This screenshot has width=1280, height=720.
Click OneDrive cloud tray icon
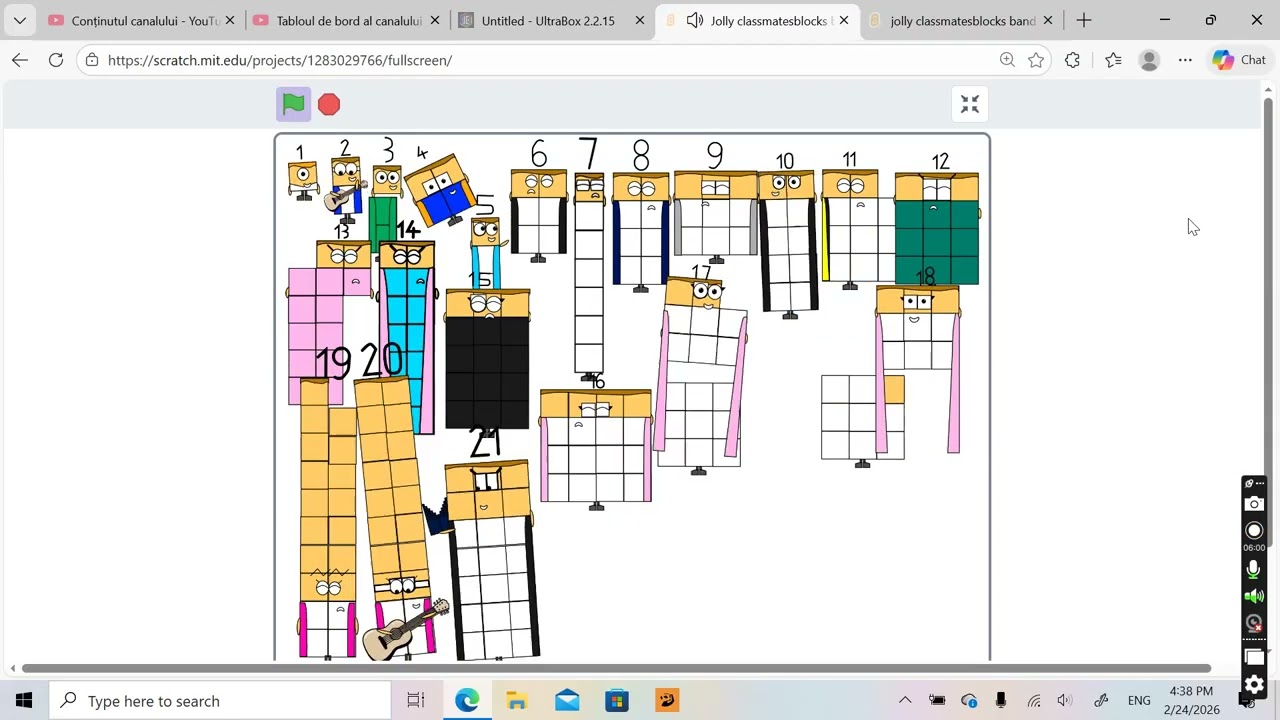tap(969, 701)
